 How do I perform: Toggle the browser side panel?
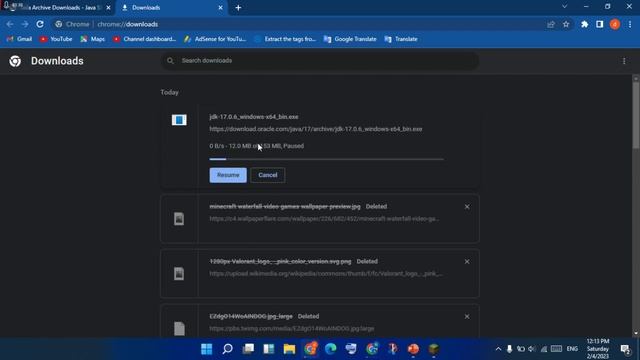(x=600, y=24)
